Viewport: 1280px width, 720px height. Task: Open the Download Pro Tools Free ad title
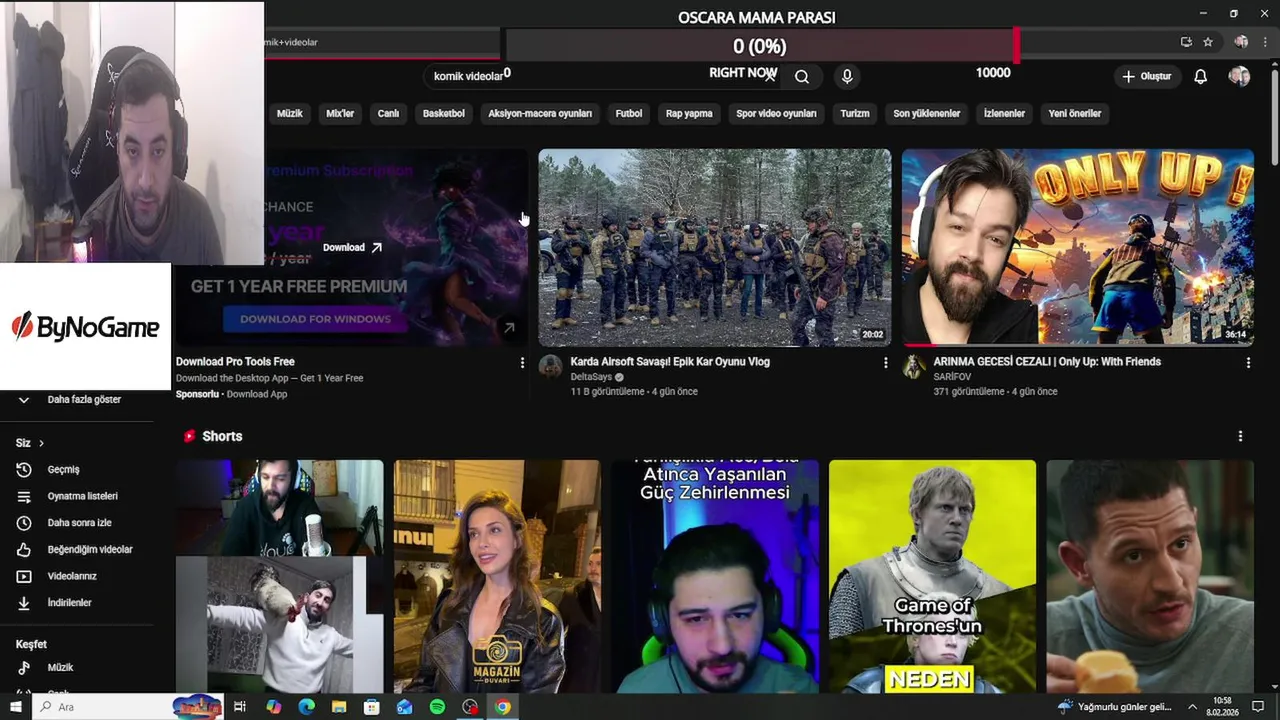click(235, 361)
